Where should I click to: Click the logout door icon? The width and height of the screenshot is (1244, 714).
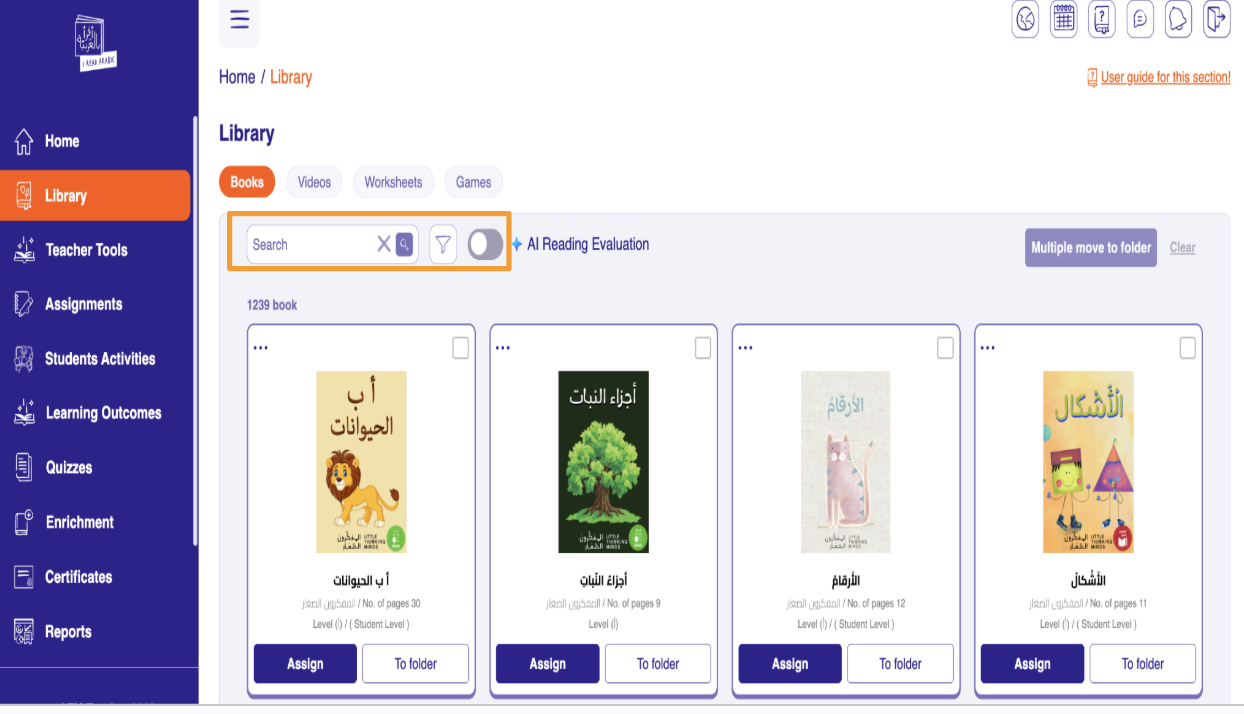[1216, 19]
